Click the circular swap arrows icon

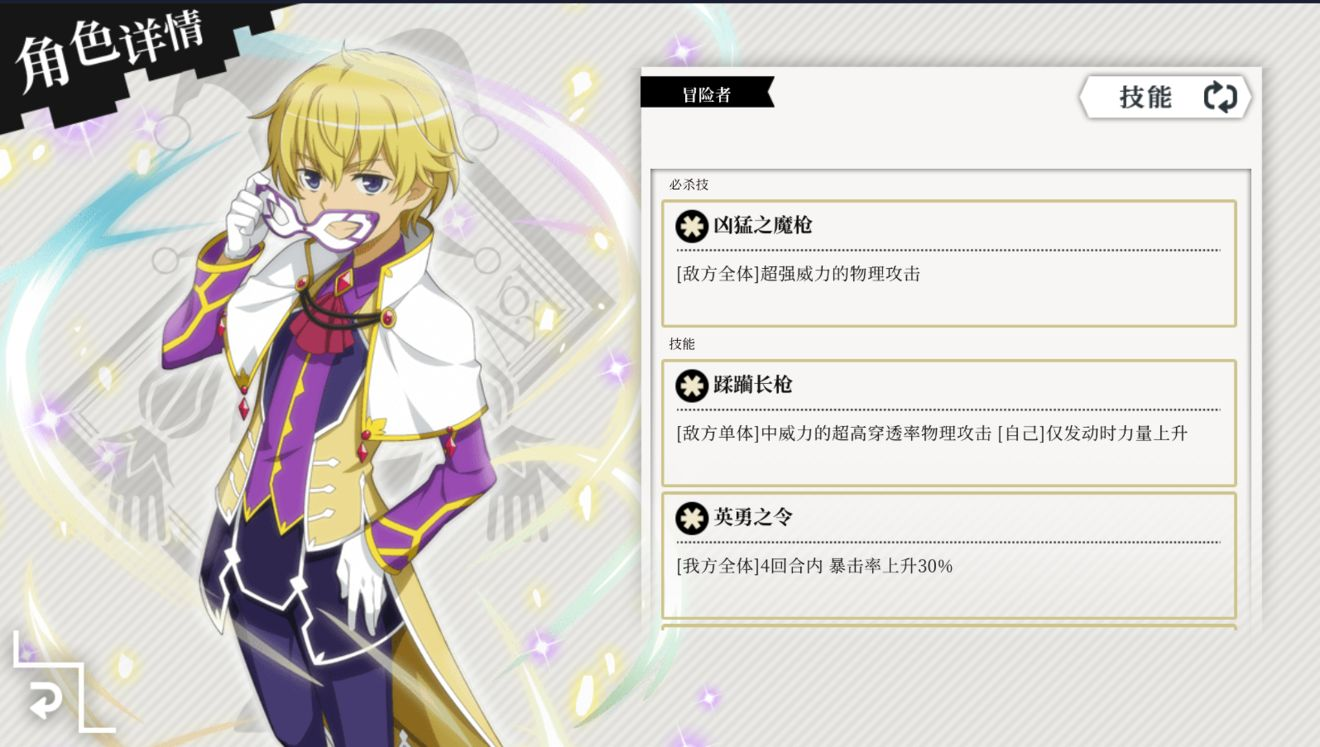1220,97
